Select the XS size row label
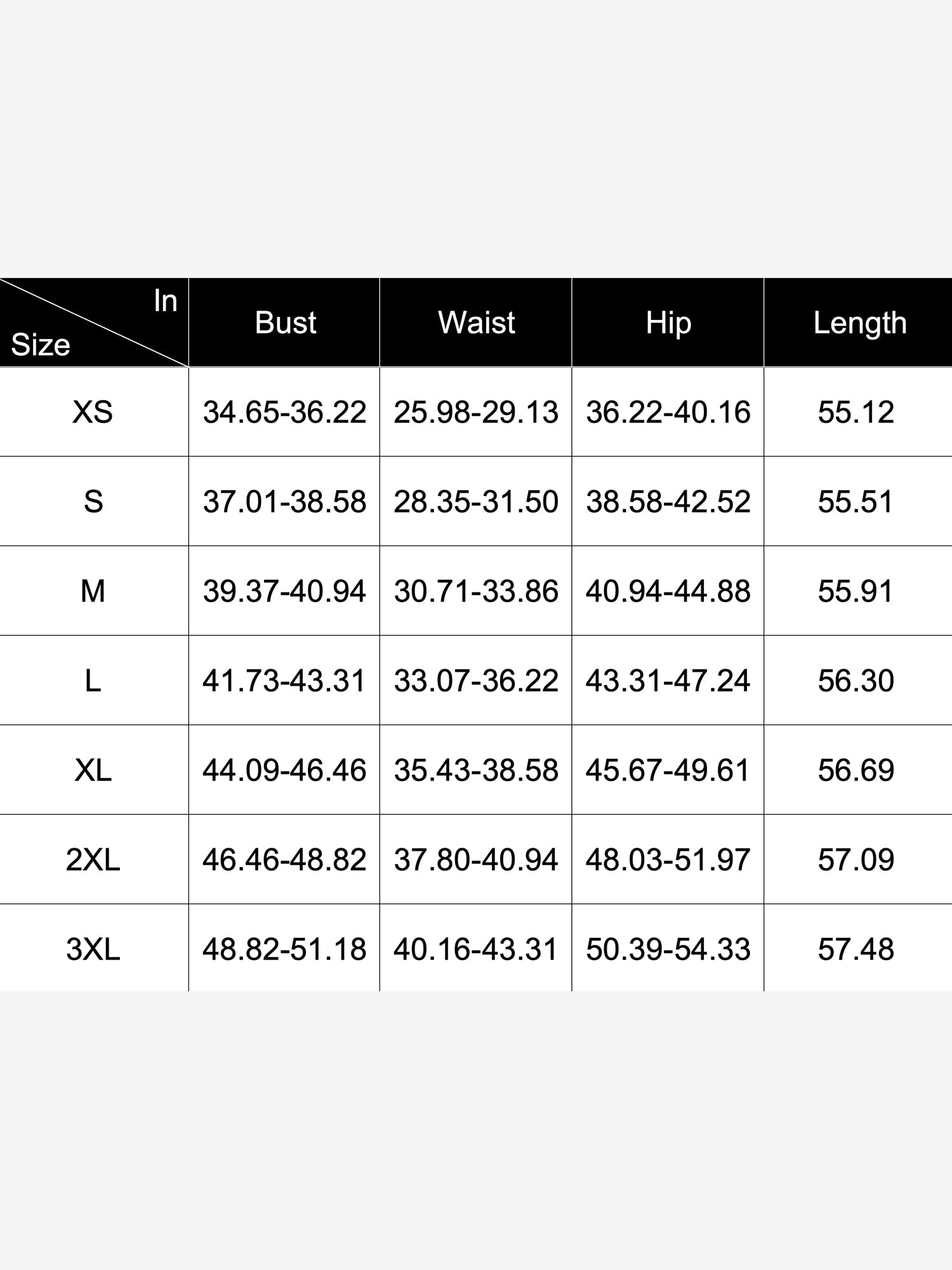Image resolution: width=952 pixels, height=1270 pixels. click(93, 412)
